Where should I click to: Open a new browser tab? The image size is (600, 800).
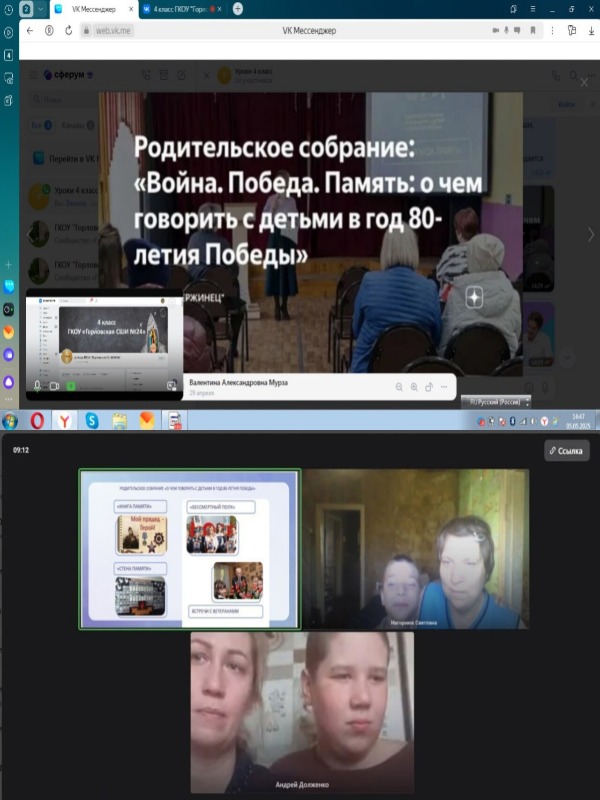tap(238, 9)
